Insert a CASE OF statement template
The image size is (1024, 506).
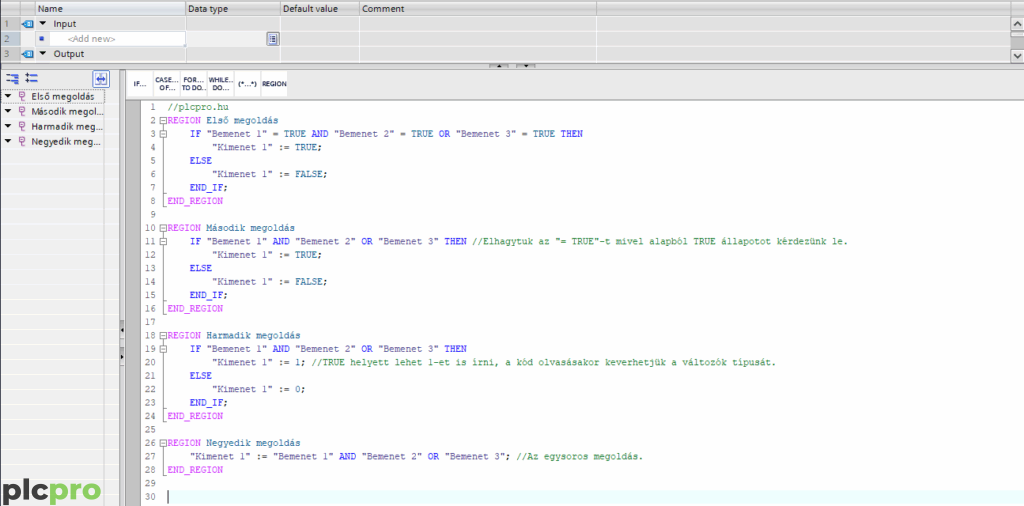[167, 84]
